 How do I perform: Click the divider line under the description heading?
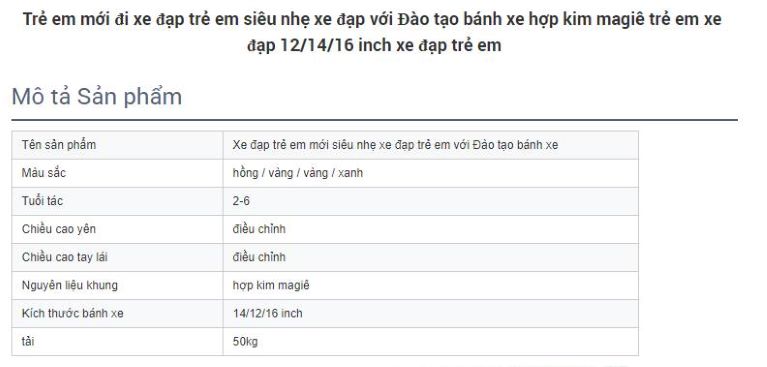tap(374, 119)
